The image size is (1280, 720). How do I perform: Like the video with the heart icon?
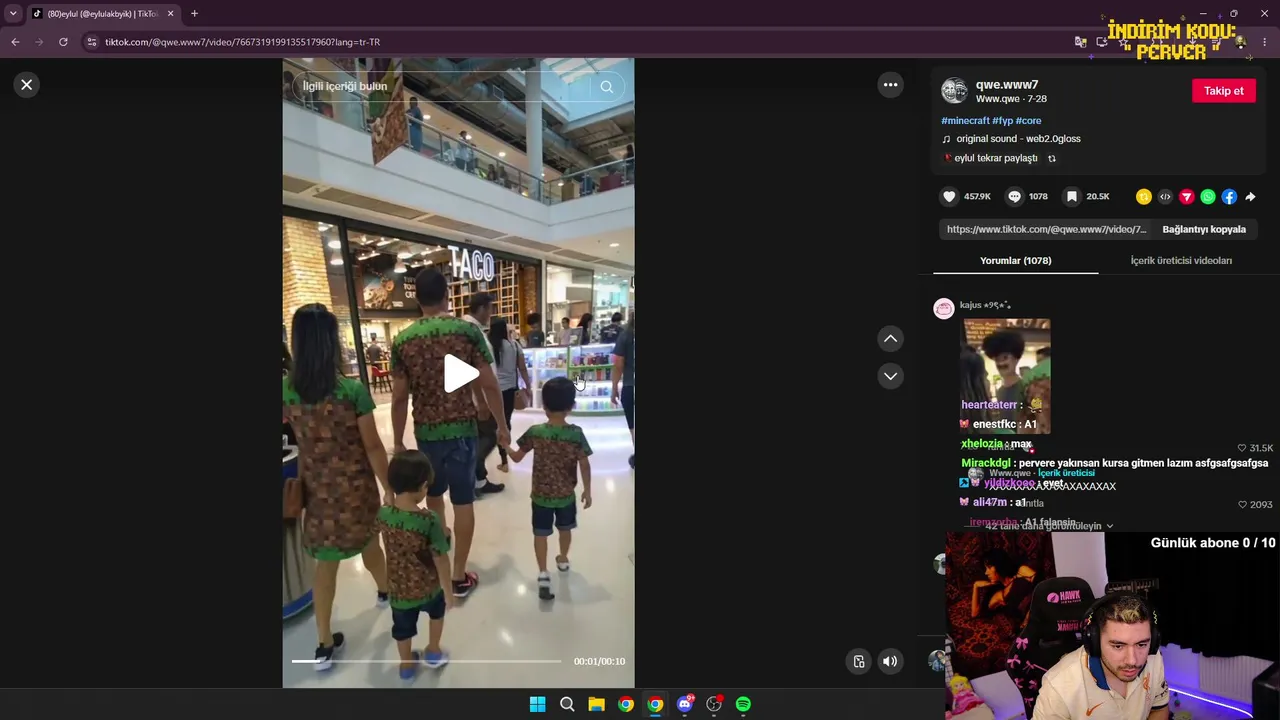[x=949, y=197]
